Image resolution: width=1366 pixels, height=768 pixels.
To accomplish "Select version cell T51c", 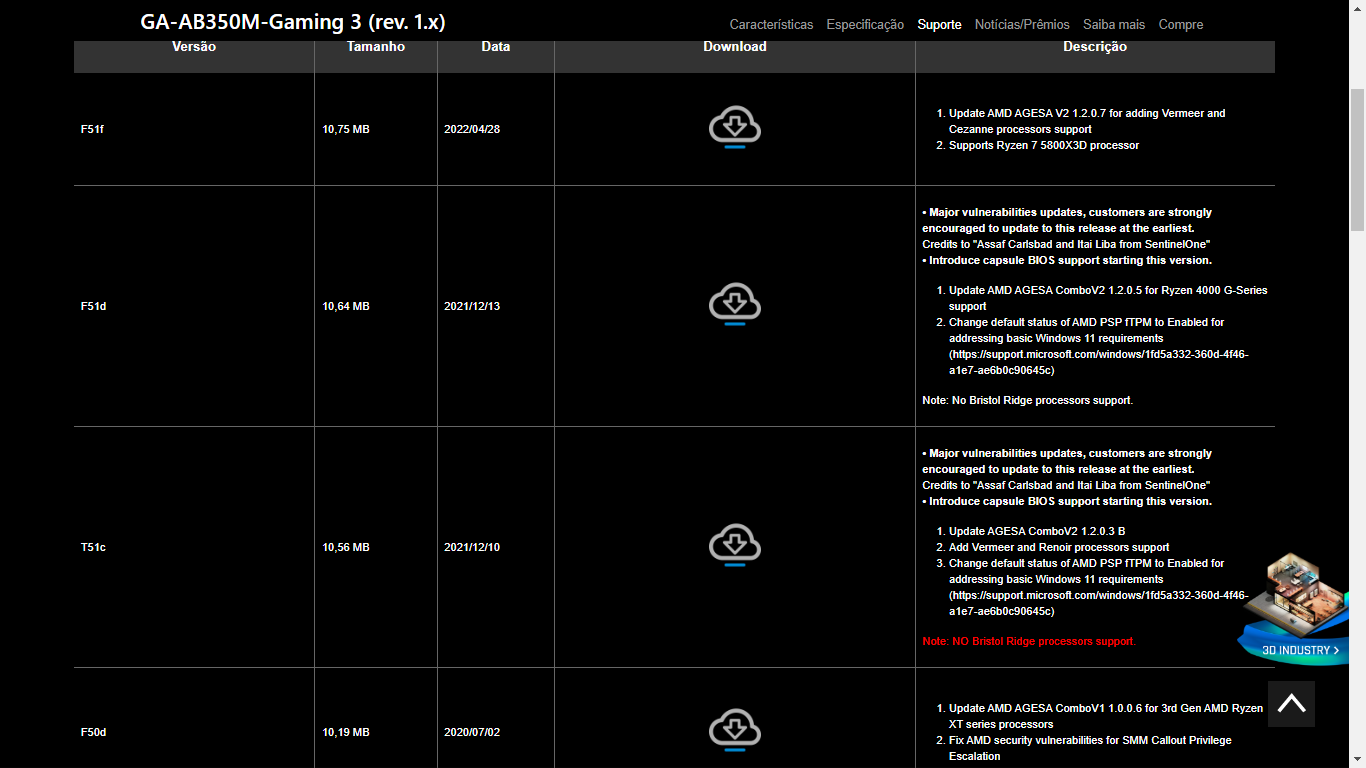I will [93, 547].
